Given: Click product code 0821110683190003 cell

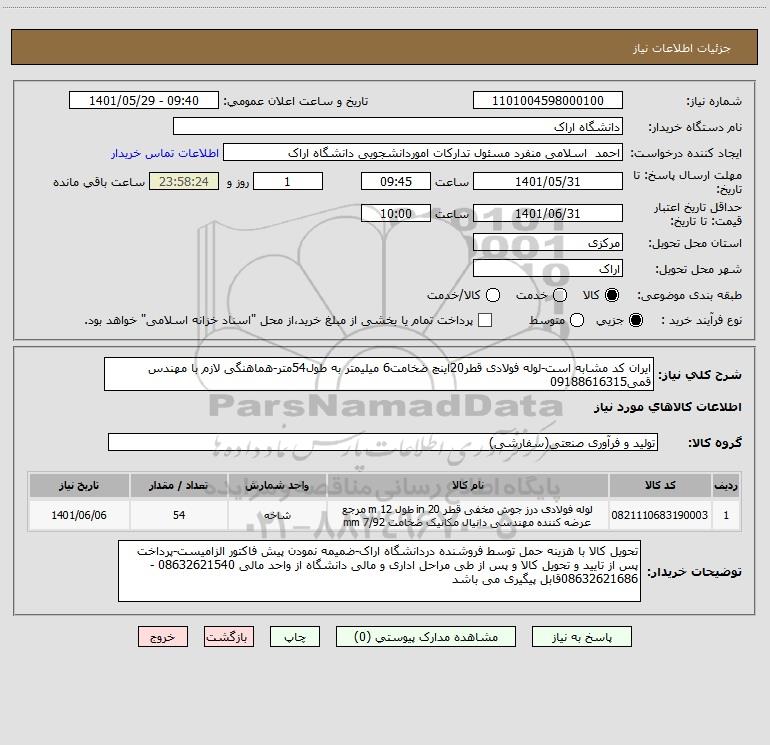Looking at the screenshot, I should tap(660, 515).
